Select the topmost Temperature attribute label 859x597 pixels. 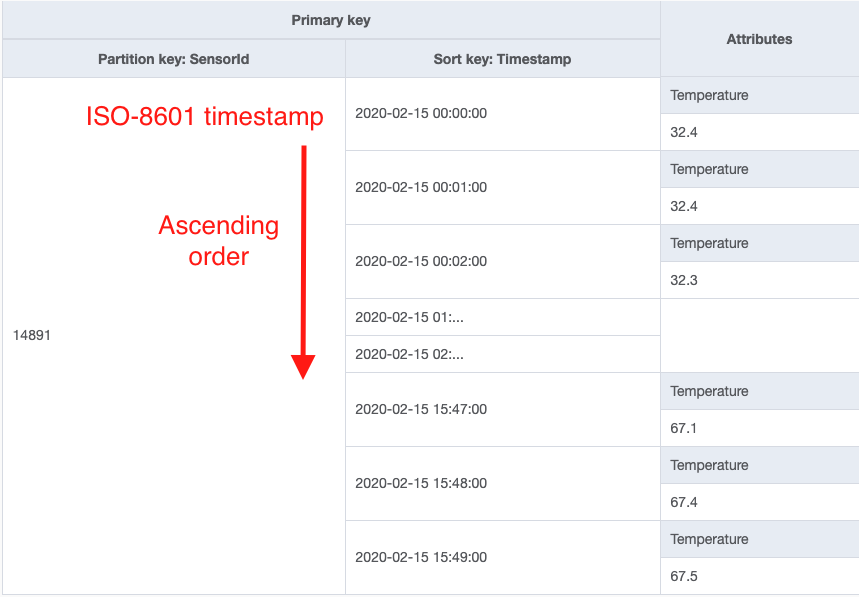(x=709, y=95)
